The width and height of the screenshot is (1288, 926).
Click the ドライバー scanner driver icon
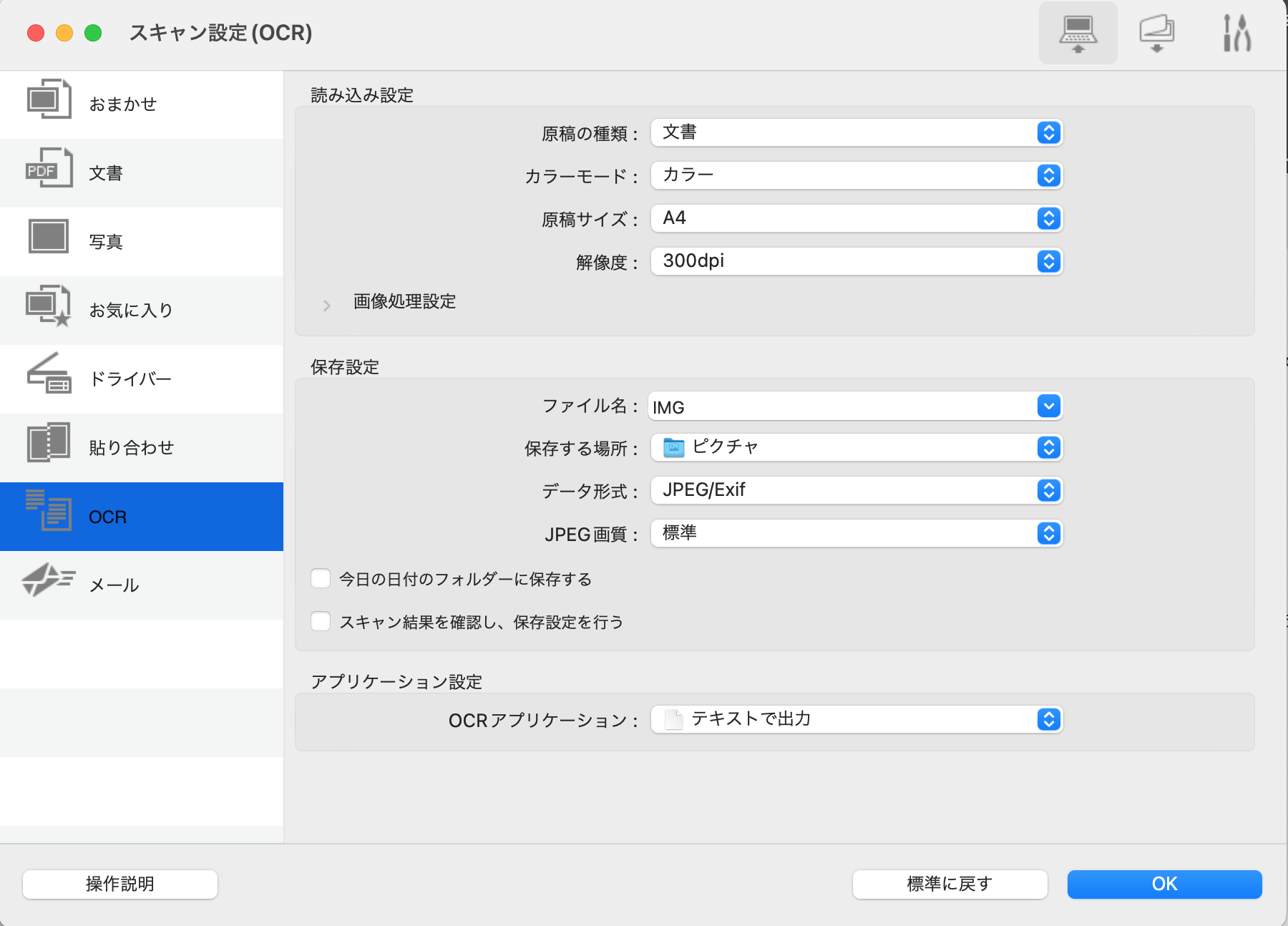(x=49, y=373)
